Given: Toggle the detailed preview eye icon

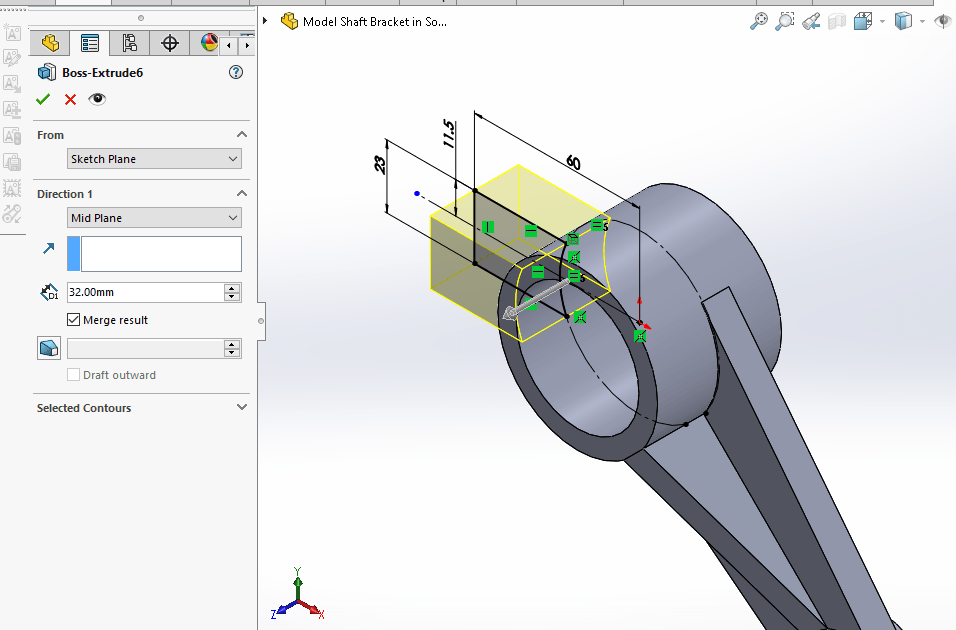Looking at the screenshot, I should [x=97, y=99].
